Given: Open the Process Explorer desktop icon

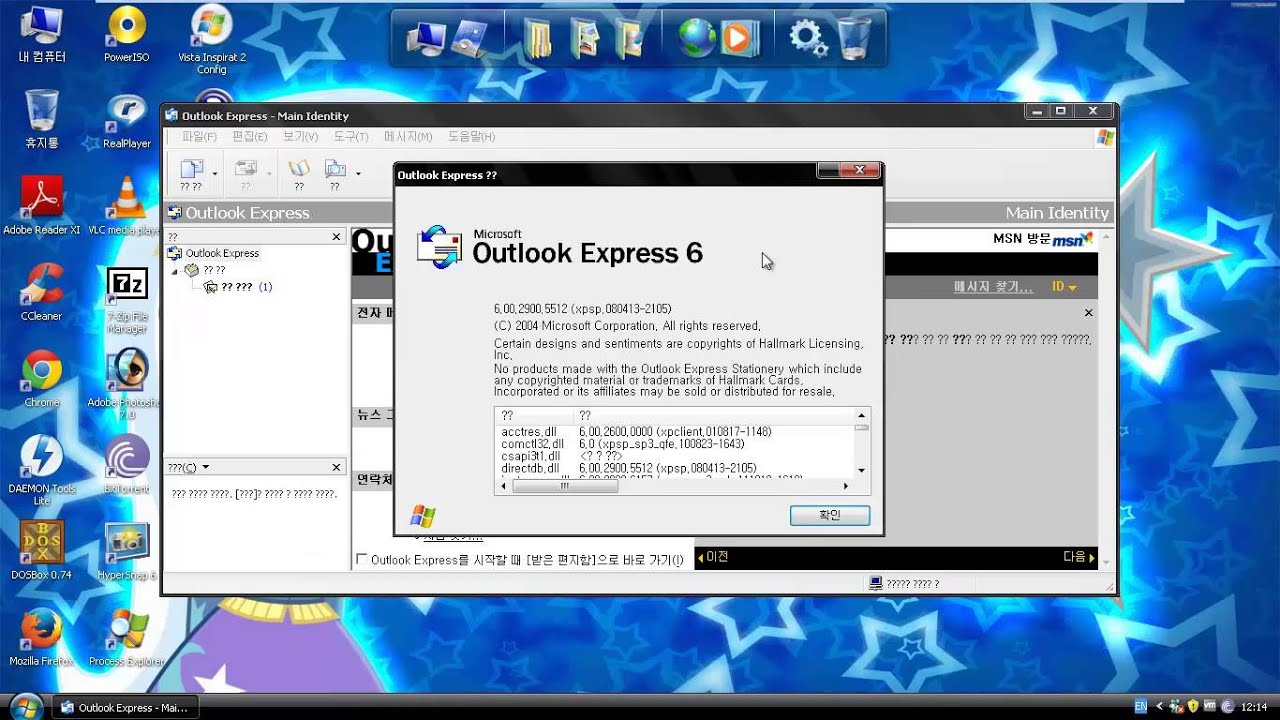Looking at the screenshot, I should 127,637.
